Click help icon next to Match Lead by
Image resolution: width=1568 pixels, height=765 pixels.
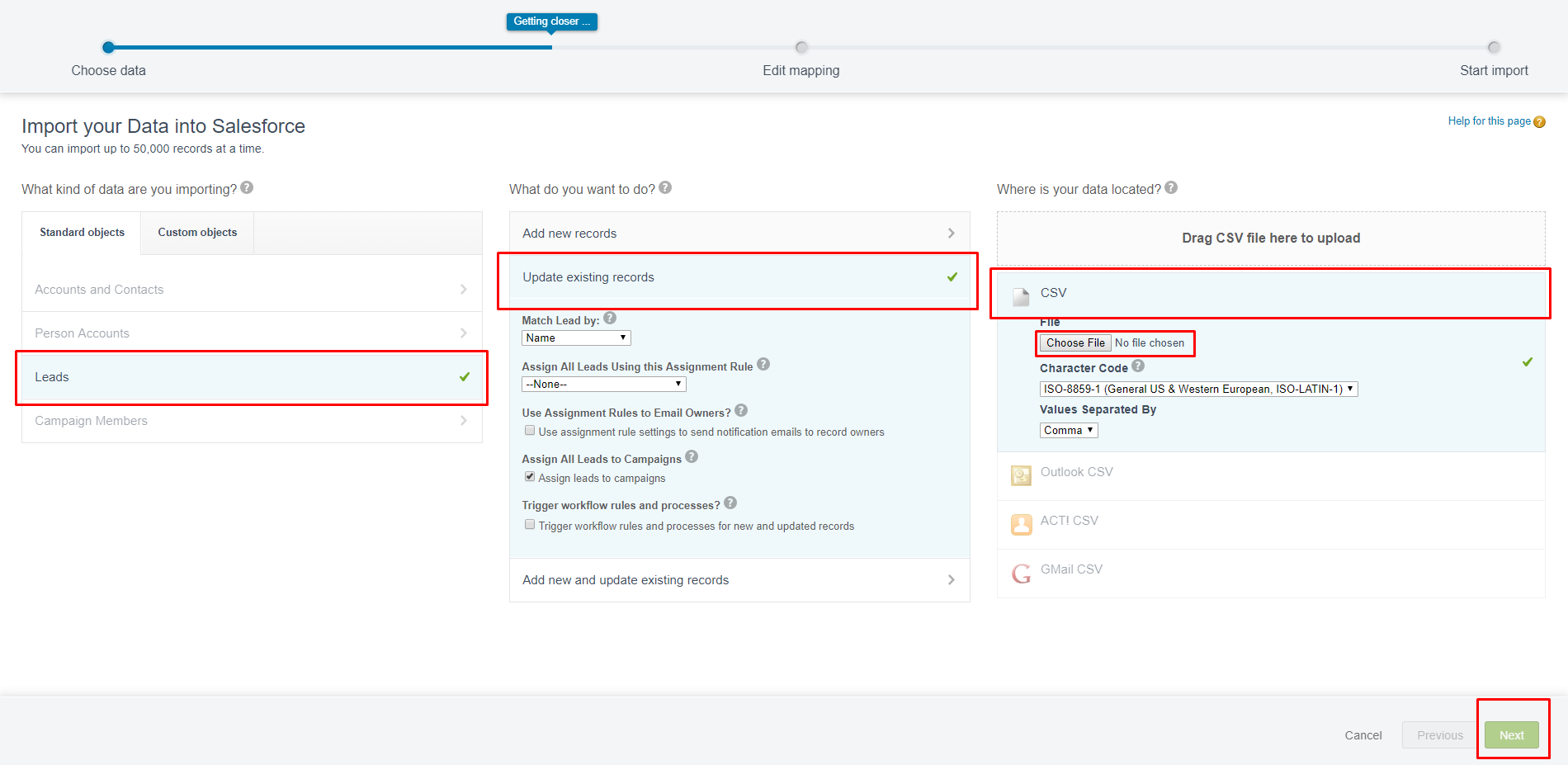(610, 319)
